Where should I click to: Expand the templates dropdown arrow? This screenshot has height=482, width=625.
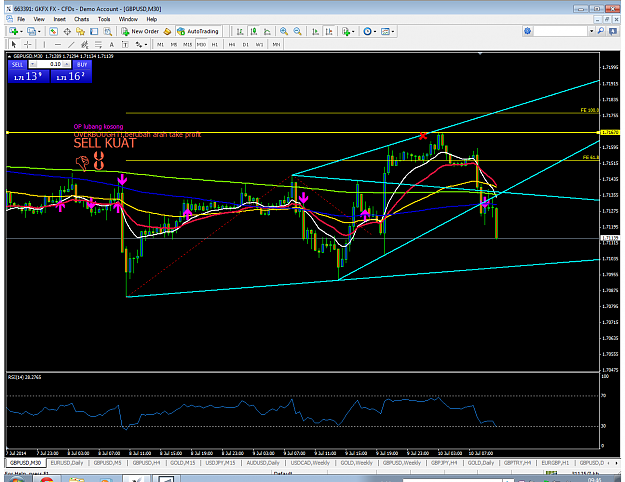tap(393, 31)
